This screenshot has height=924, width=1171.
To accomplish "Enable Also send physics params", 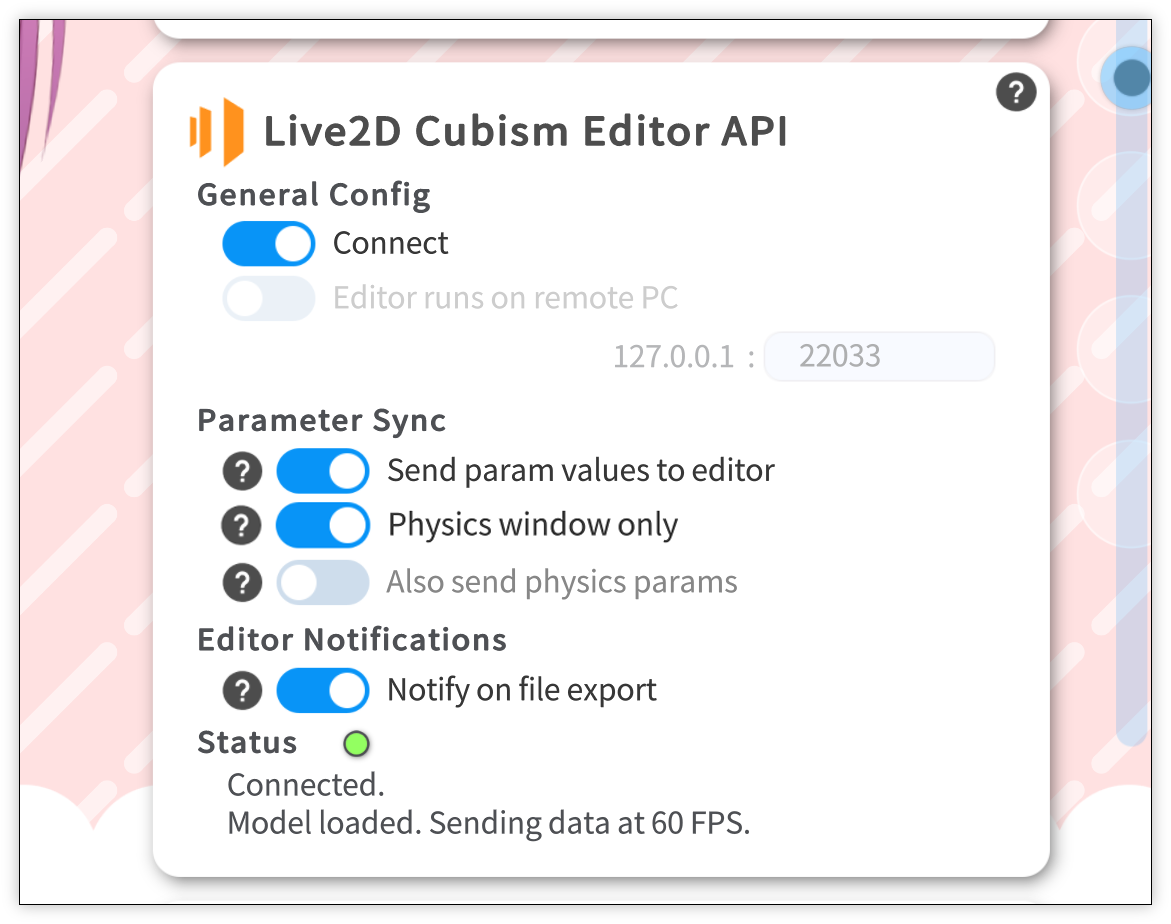I will [x=322, y=583].
